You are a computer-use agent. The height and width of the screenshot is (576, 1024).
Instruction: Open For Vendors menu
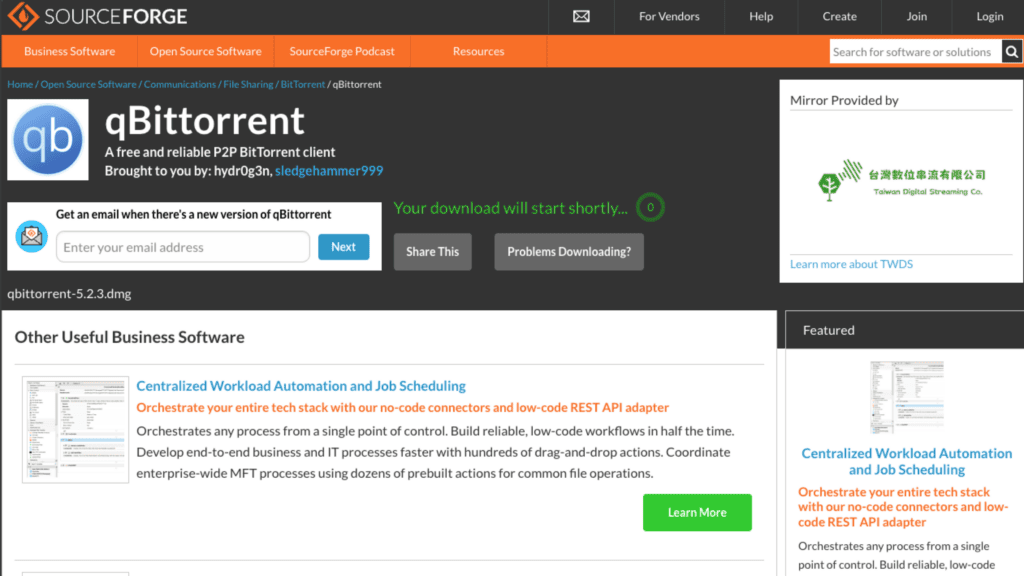669,16
